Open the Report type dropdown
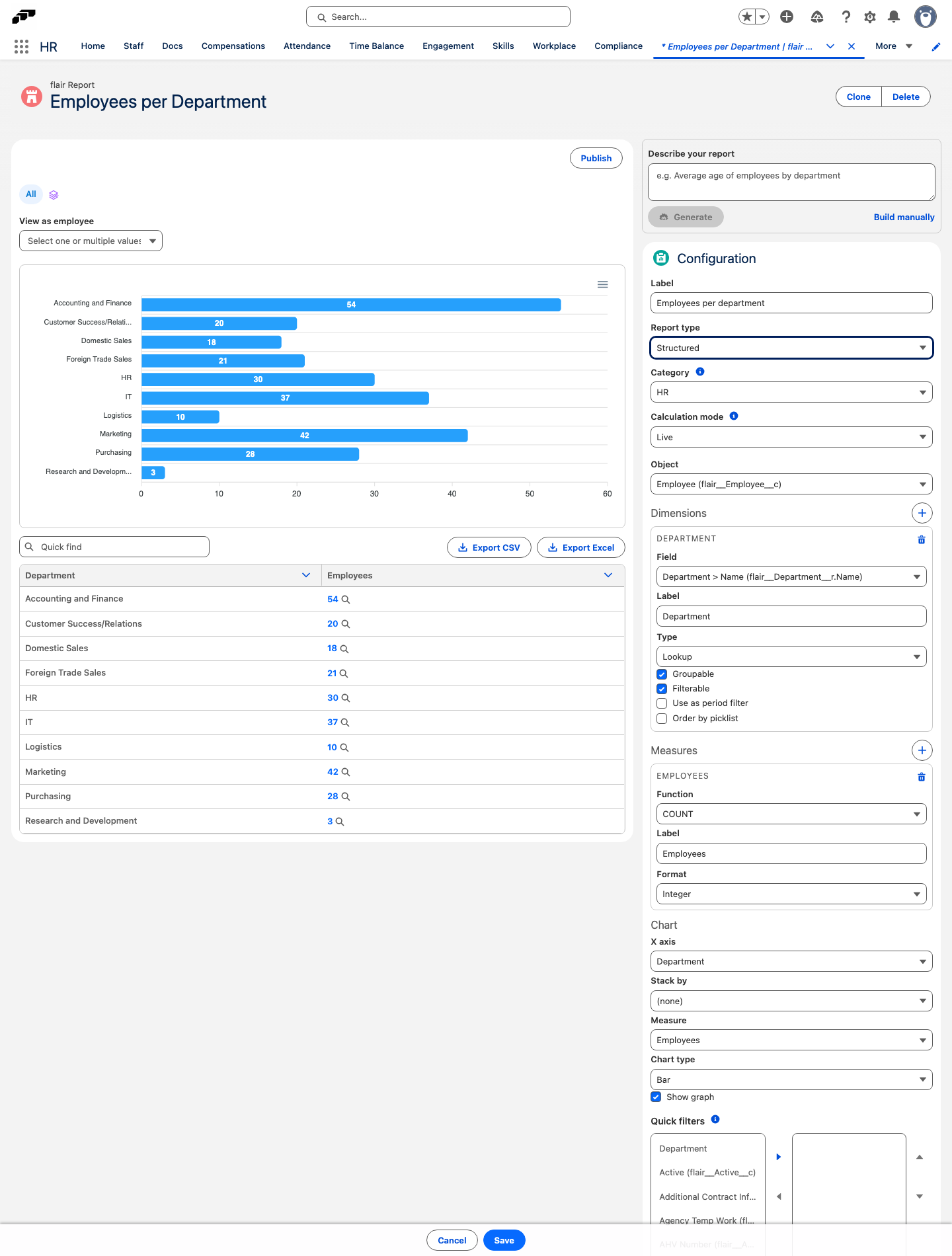Screen dimensions: 952x1256 [x=791, y=348]
